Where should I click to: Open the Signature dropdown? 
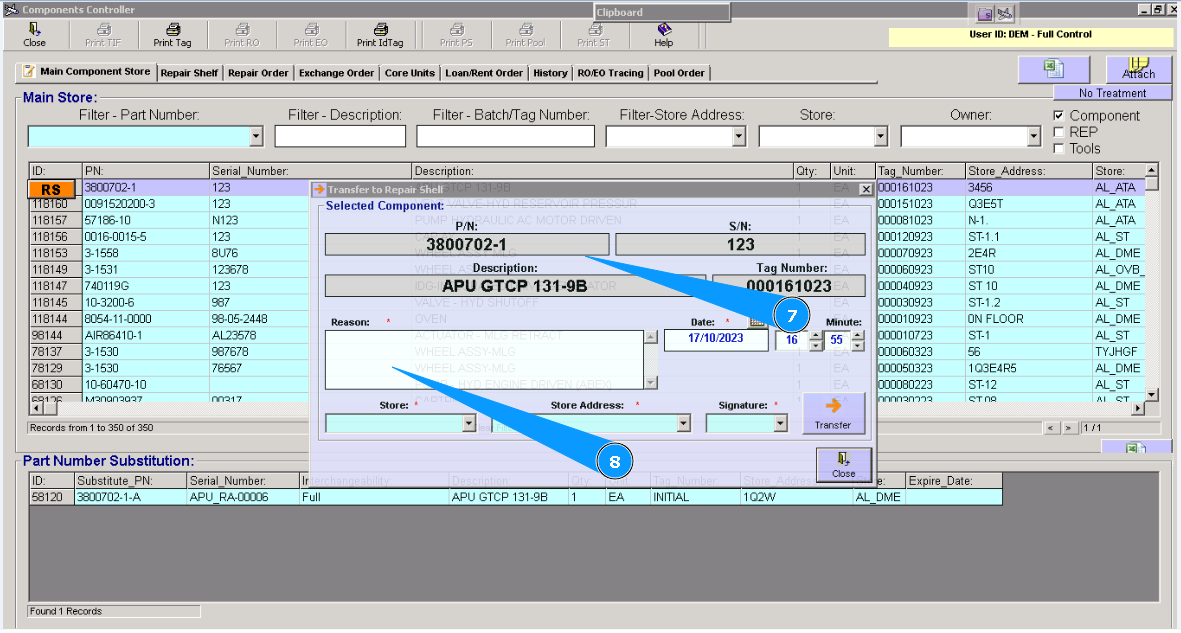pyautogui.click(x=780, y=424)
